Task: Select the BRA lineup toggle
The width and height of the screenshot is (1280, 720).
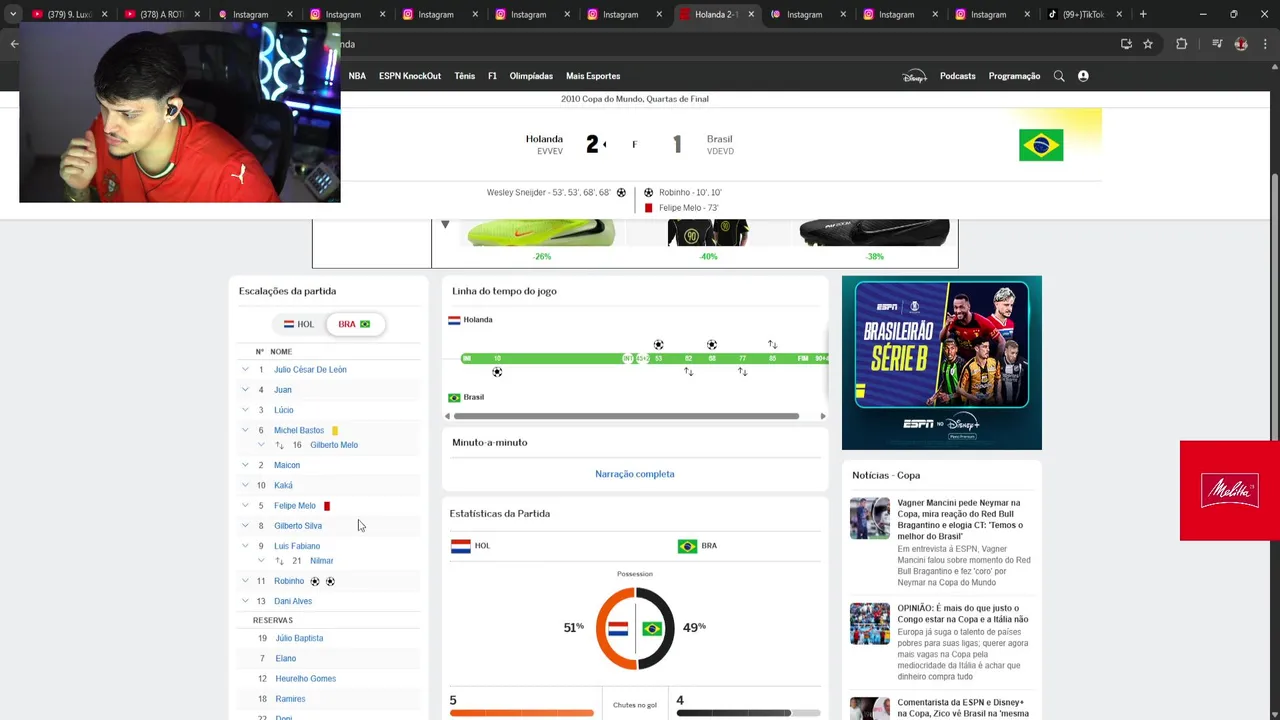Action: [x=355, y=324]
